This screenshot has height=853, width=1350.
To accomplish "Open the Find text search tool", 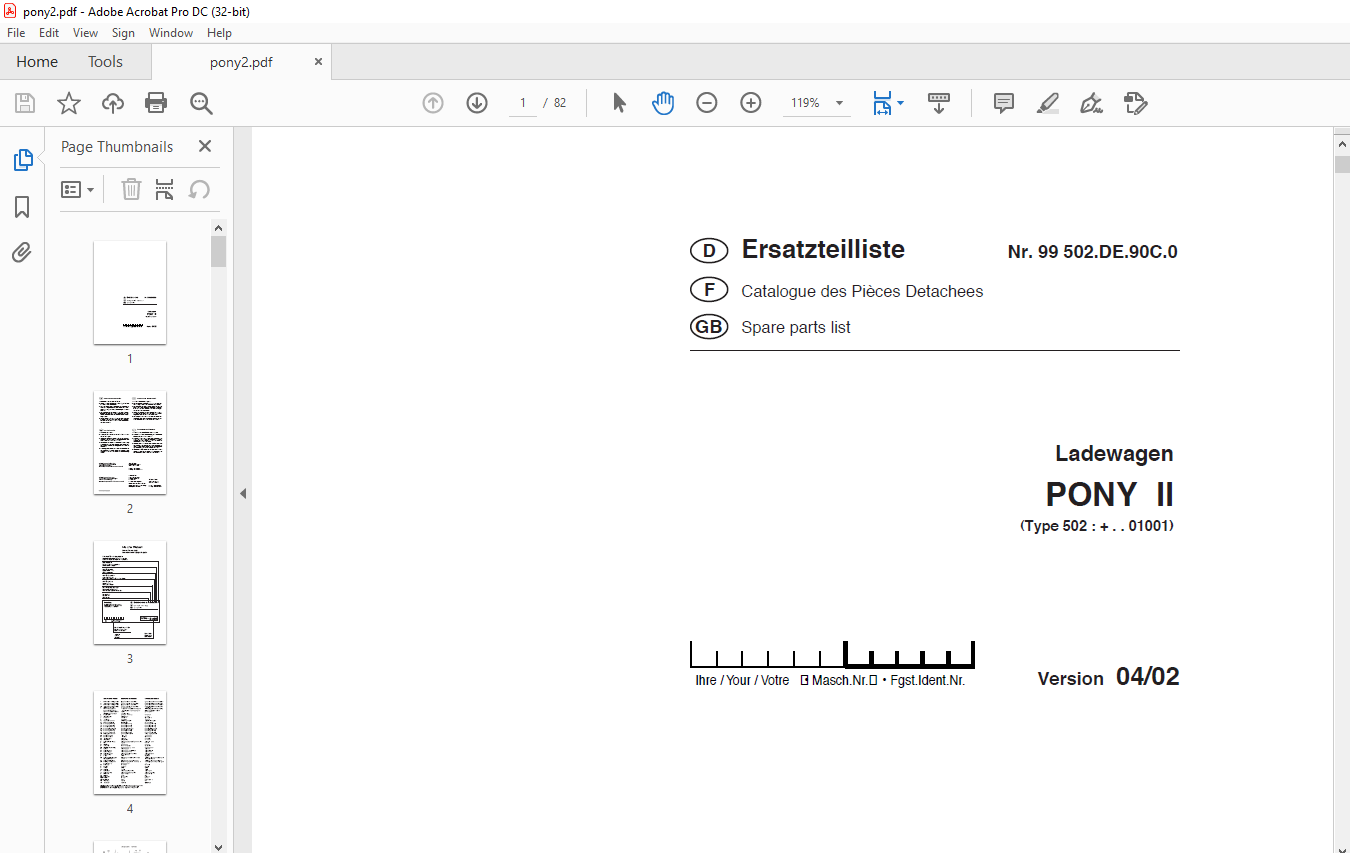I will click(201, 103).
